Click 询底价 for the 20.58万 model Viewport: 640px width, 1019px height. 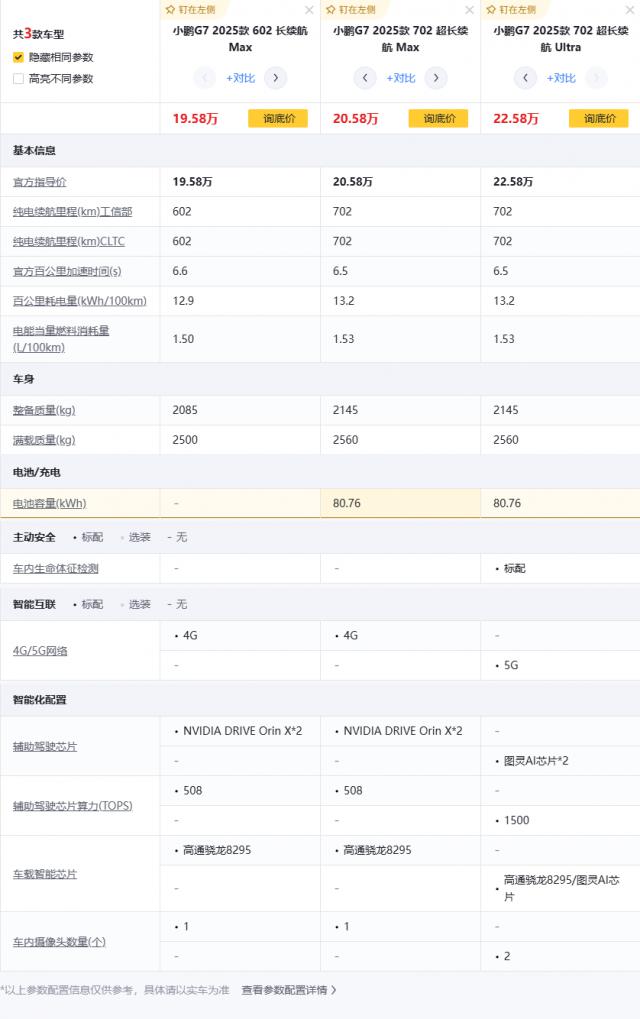[x=439, y=118]
